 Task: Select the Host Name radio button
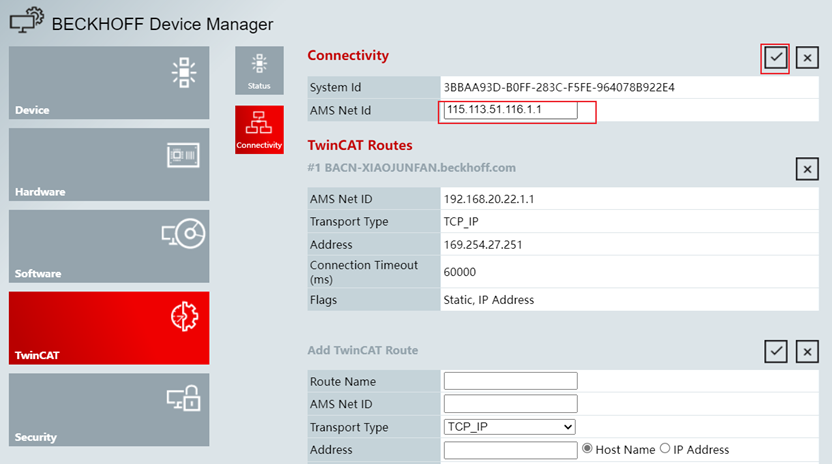point(587,449)
